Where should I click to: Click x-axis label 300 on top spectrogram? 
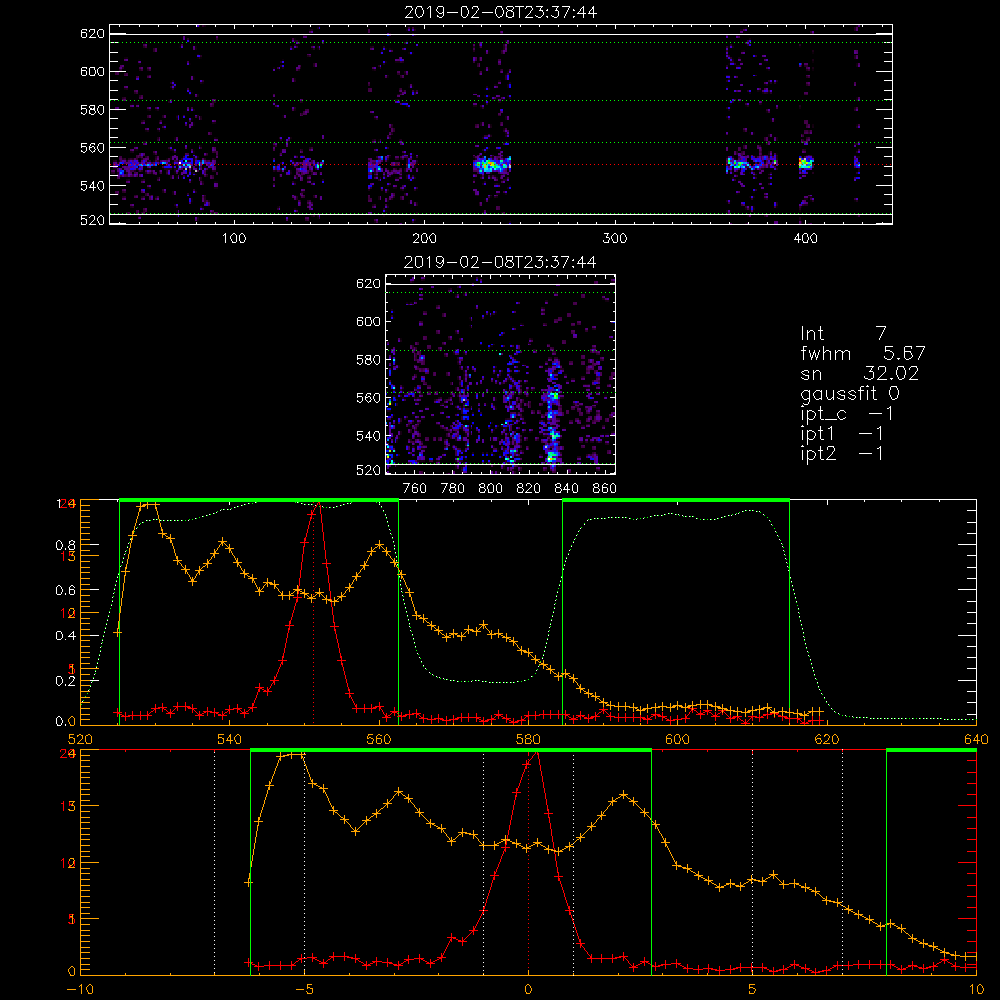click(615, 239)
